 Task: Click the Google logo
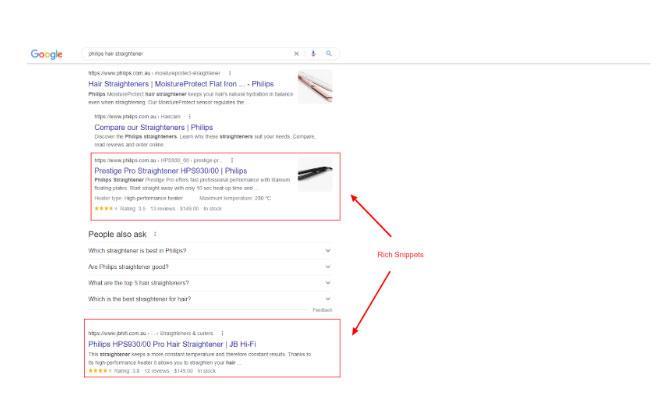coord(47,54)
